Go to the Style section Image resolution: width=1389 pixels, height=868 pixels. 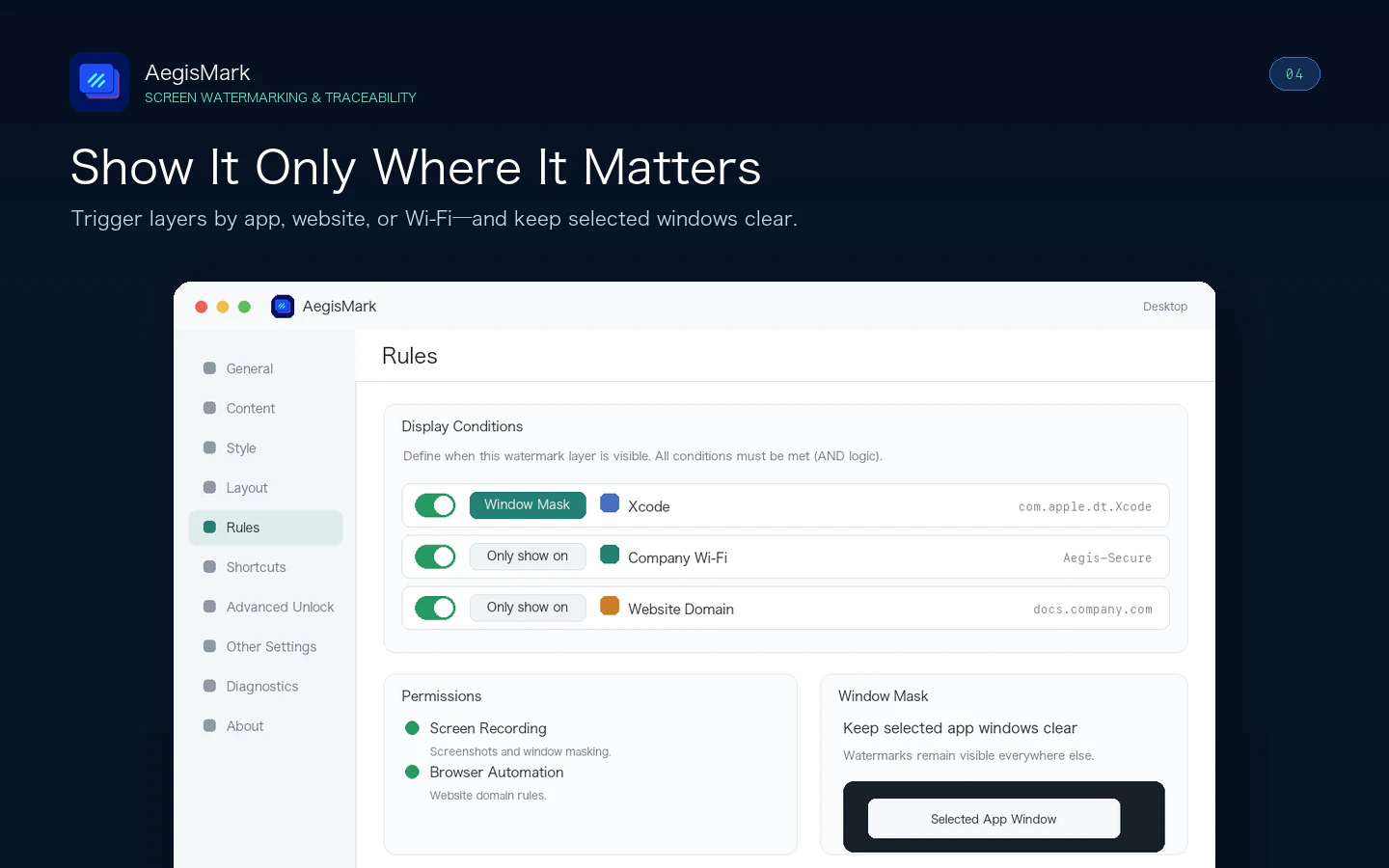[x=265, y=448]
